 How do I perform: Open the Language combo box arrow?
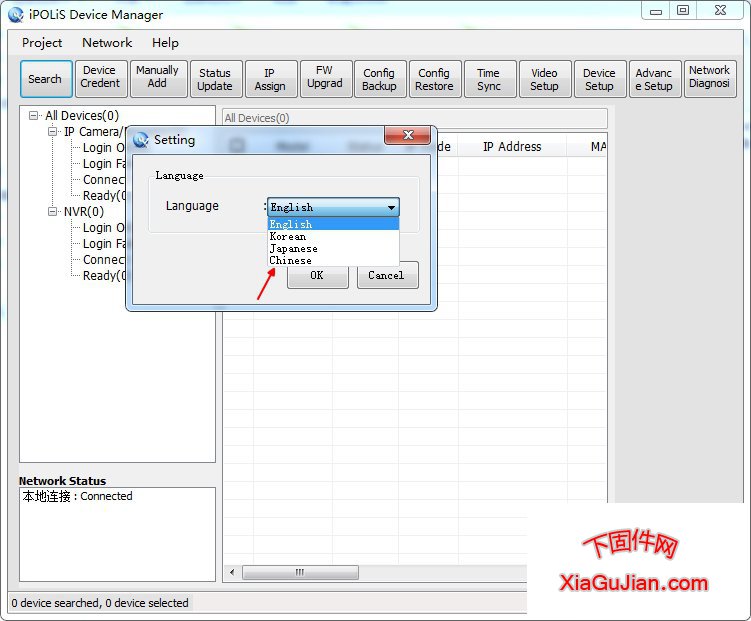pos(391,207)
